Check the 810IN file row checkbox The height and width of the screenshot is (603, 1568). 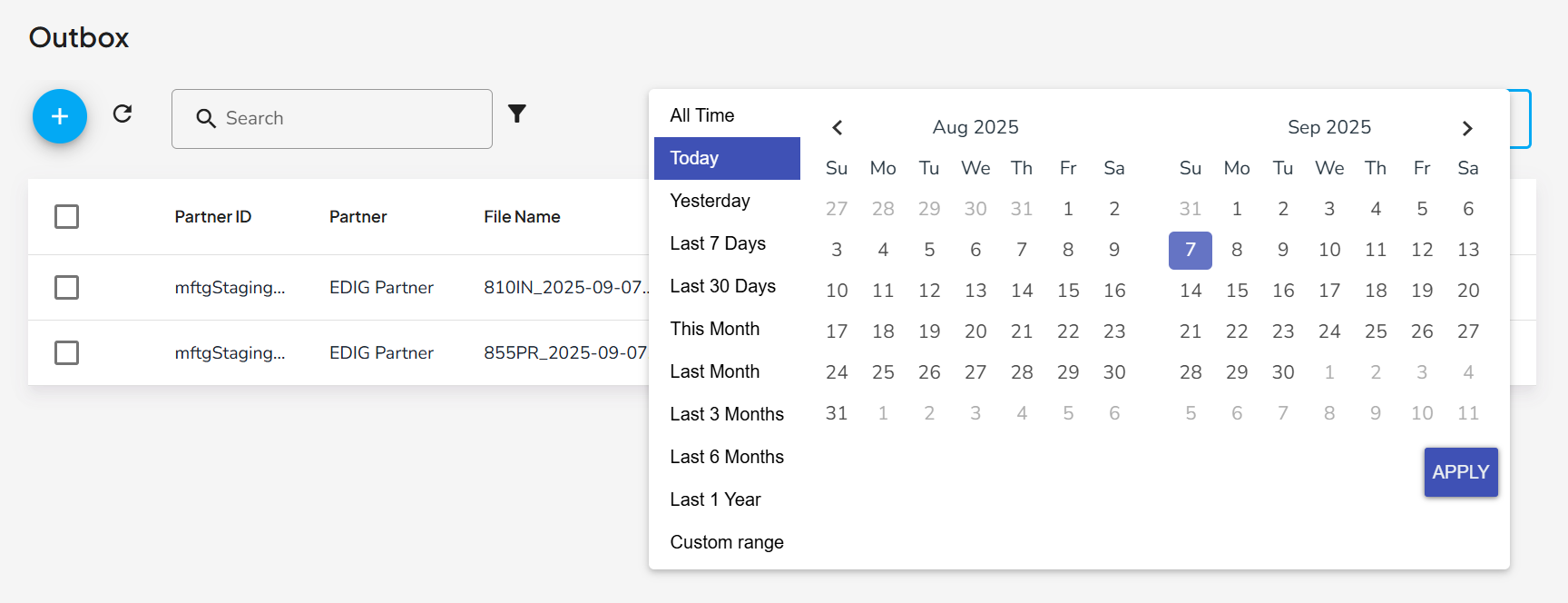(x=66, y=288)
